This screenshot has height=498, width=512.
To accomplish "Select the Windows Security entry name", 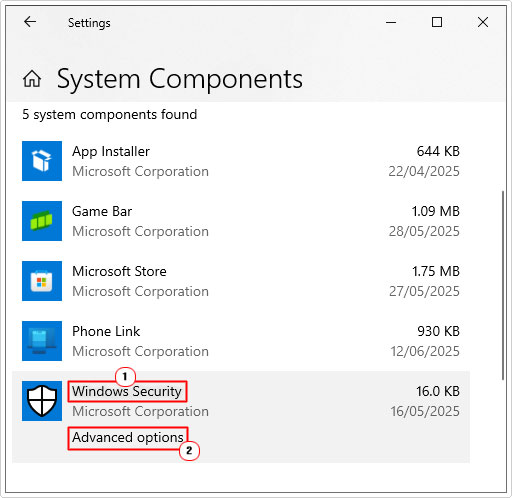I will click(x=127, y=391).
